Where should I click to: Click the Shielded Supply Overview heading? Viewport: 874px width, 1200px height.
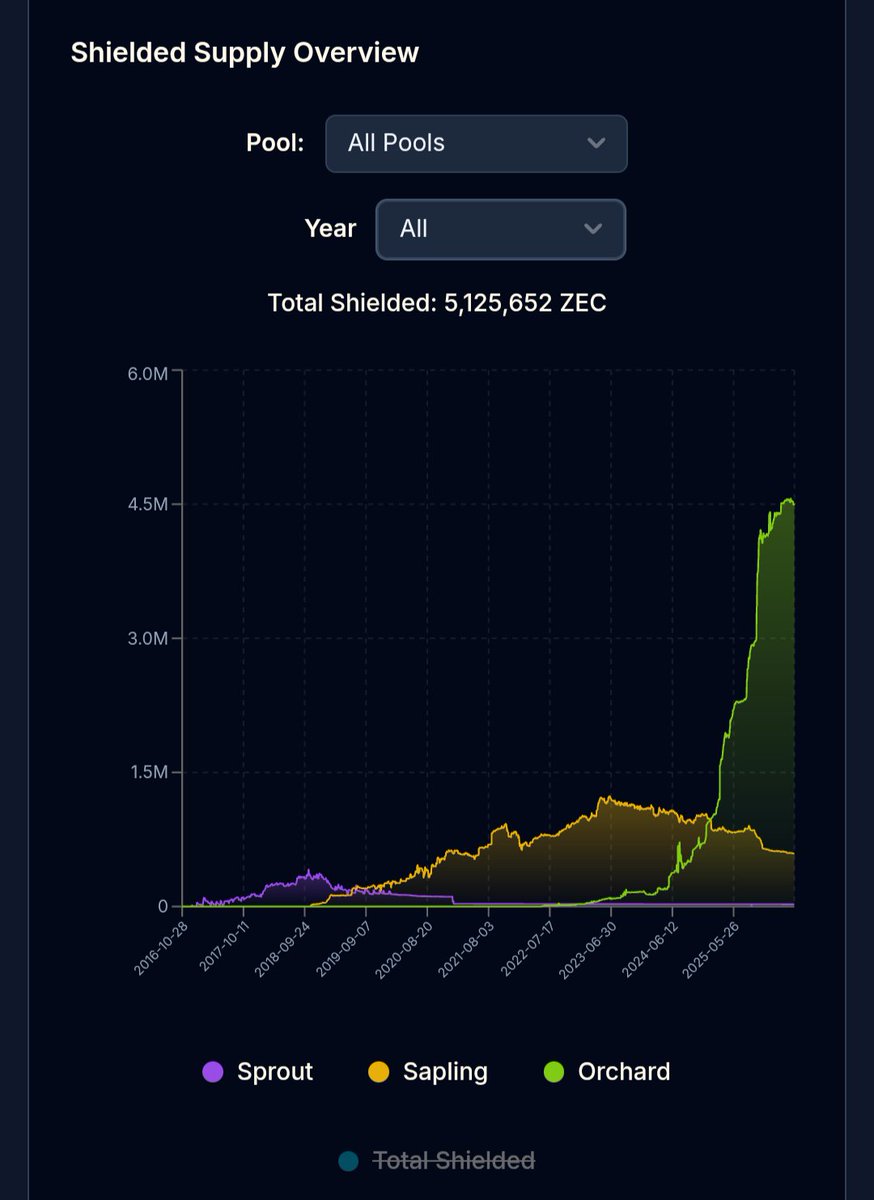pyautogui.click(x=245, y=53)
